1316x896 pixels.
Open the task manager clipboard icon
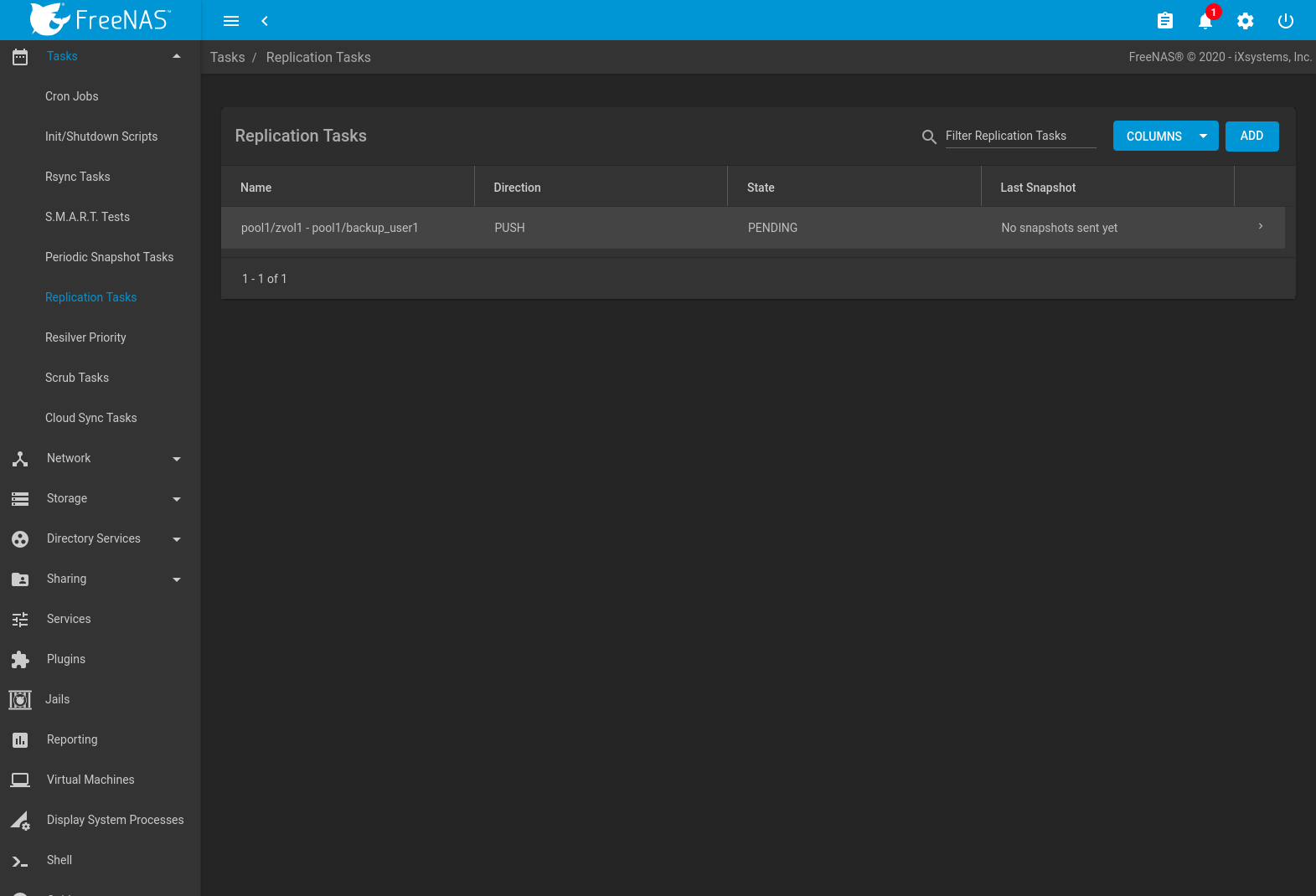(1164, 21)
